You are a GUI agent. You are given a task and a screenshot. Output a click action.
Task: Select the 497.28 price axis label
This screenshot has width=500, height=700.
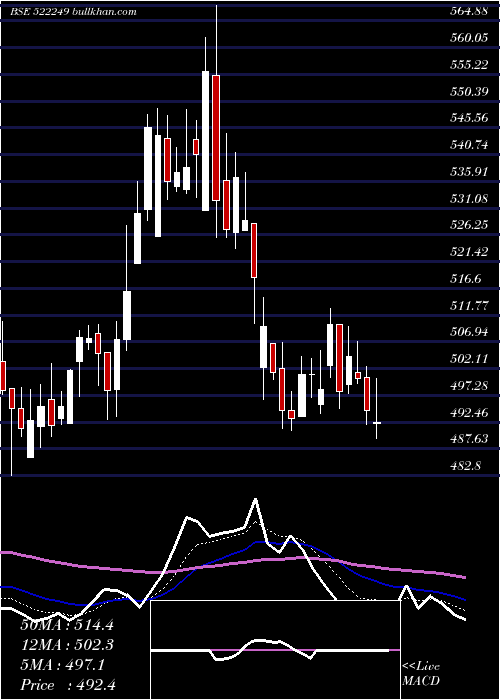point(468,386)
